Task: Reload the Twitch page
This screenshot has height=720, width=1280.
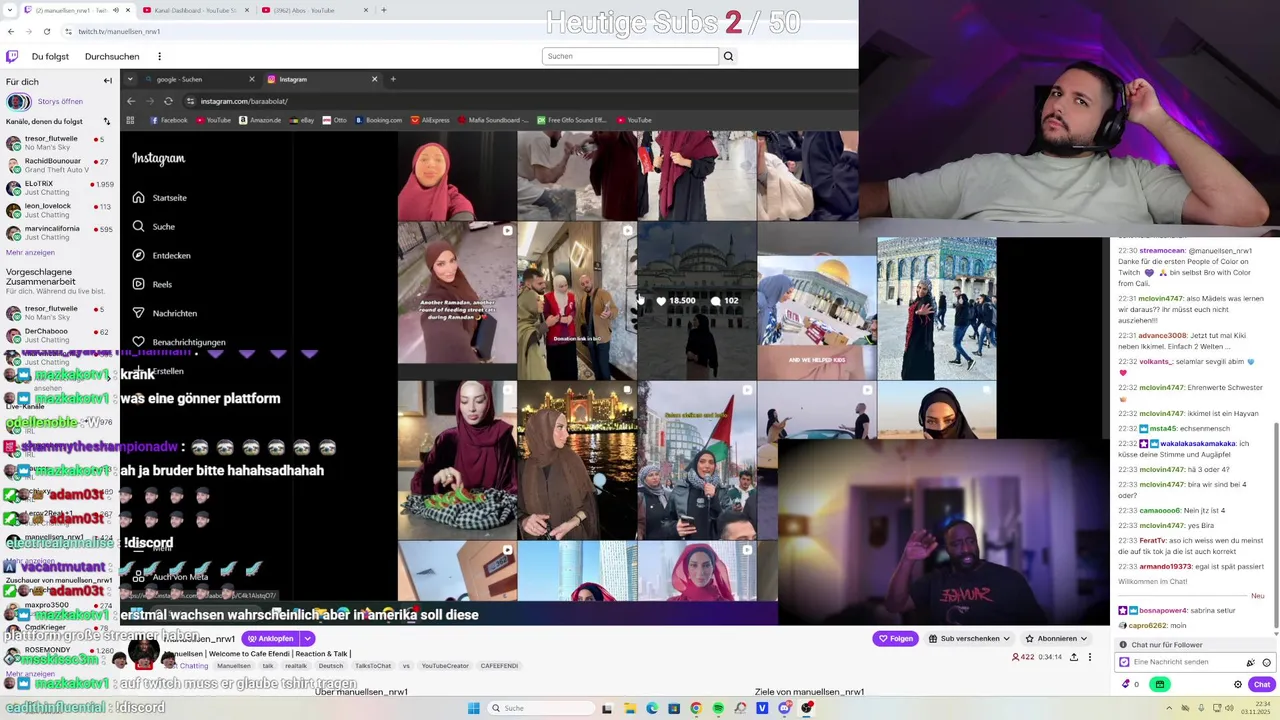Action: point(46,31)
